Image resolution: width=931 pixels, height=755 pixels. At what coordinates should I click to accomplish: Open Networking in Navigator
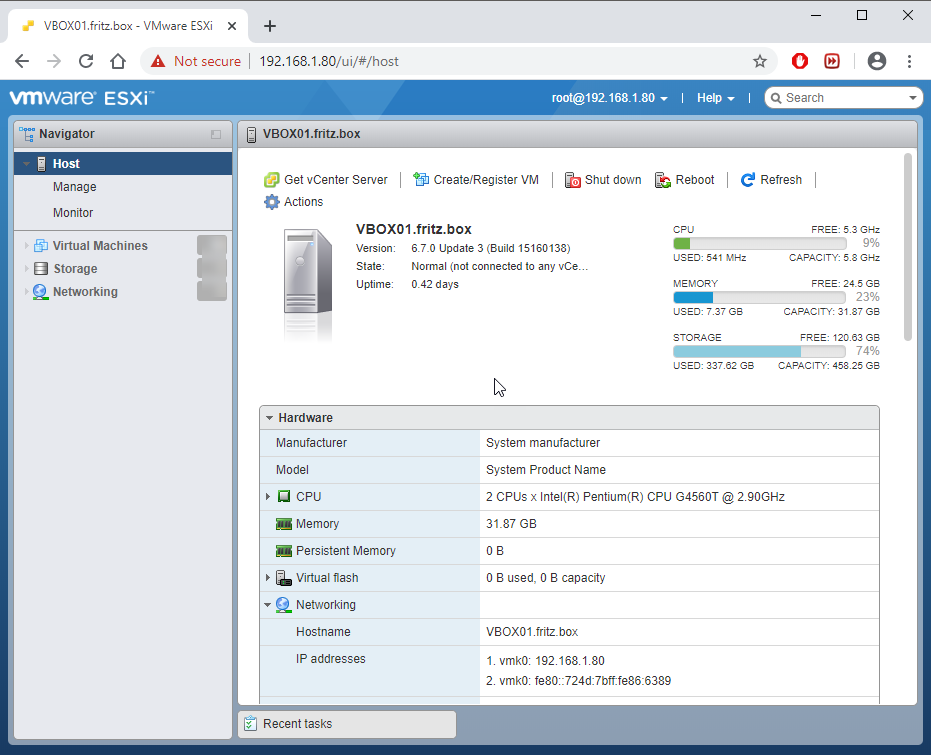(x=85, y=291)
